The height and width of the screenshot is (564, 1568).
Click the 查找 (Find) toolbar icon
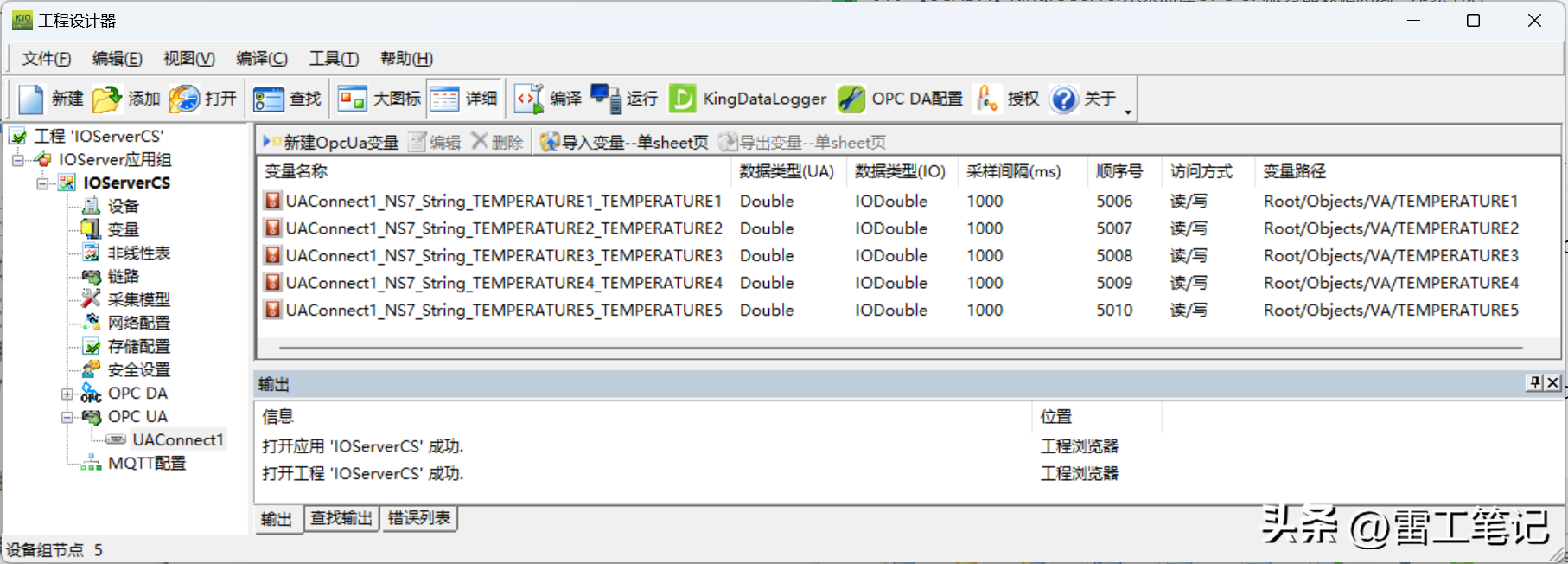tap(268, 99)
